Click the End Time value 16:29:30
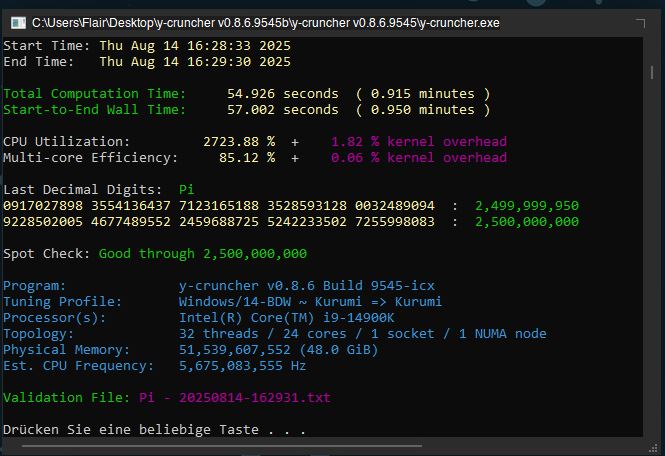665x456 pixels. pos(219,62)
